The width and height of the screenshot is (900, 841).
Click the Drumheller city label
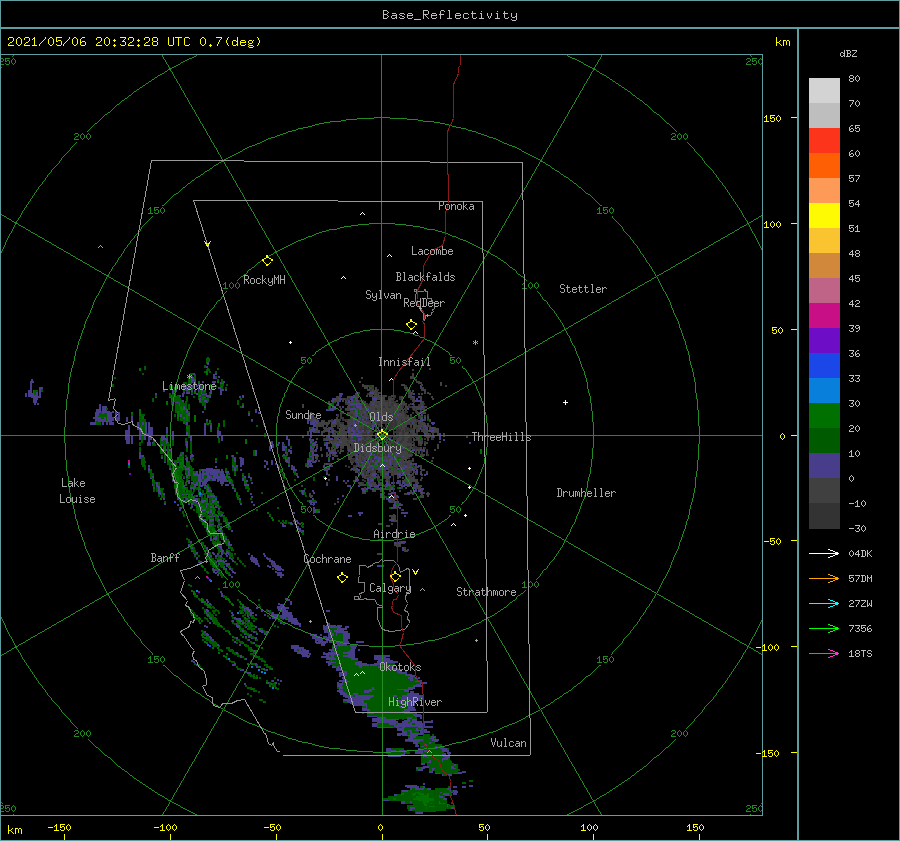586,493
